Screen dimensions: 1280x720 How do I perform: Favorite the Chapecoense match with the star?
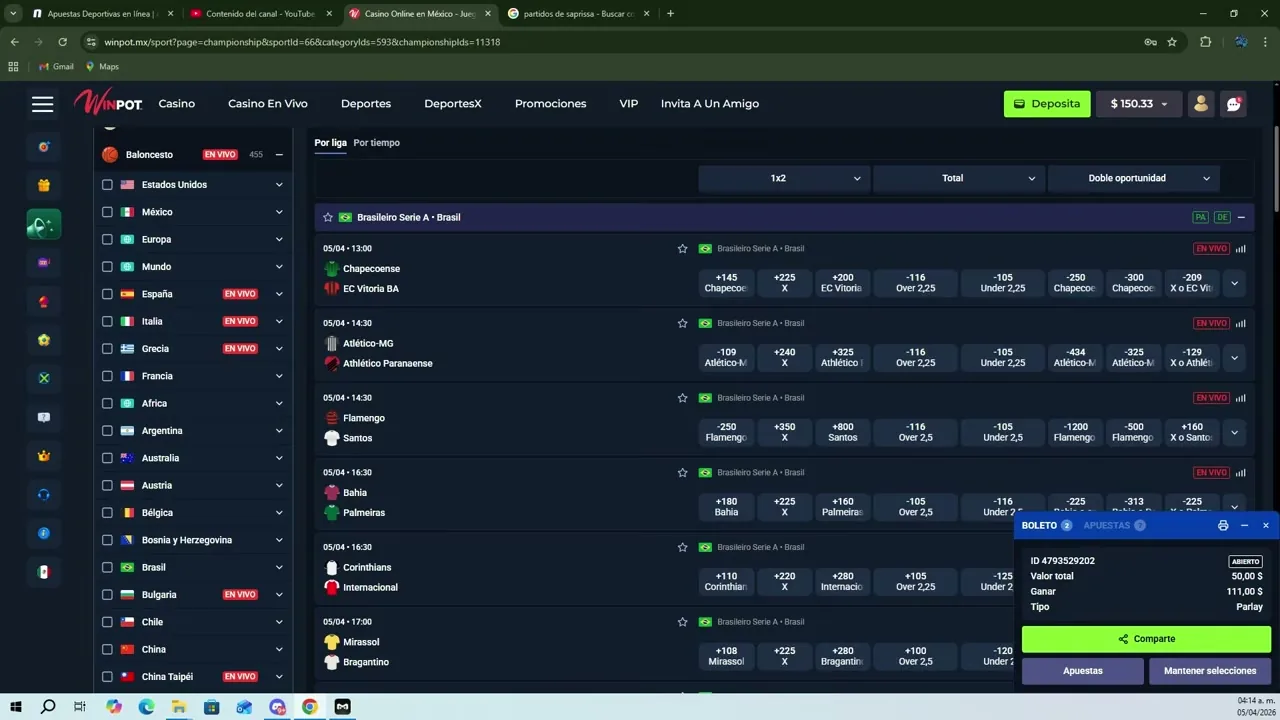pyautogui.click(x=682, y=248)
